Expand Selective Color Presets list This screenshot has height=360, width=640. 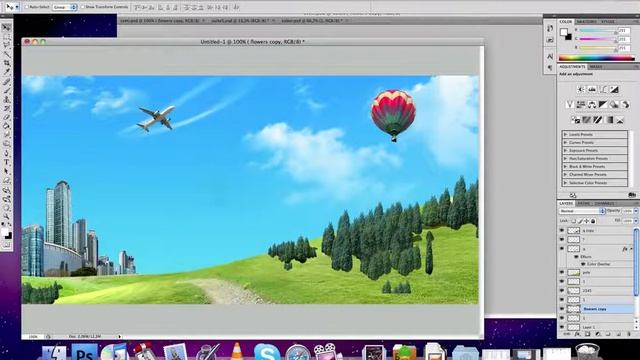tap(565, 183)
